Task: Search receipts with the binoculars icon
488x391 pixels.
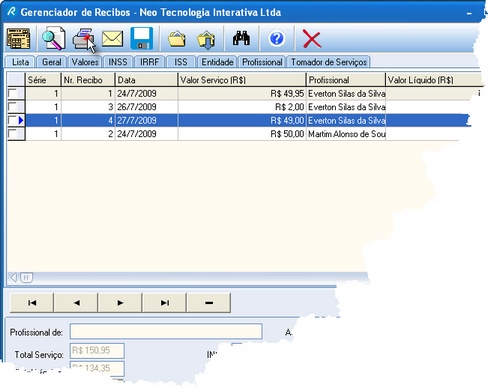Action: pyautogui.click(x=241, y=38)
